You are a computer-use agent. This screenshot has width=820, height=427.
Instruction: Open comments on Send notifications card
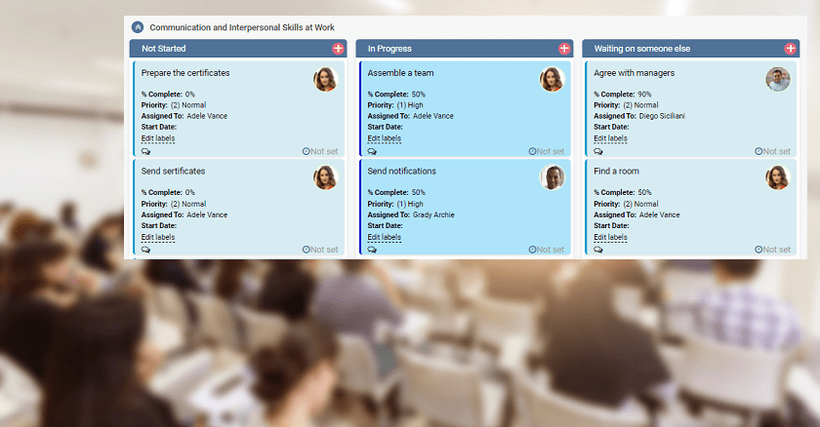(x=372, y=250)
